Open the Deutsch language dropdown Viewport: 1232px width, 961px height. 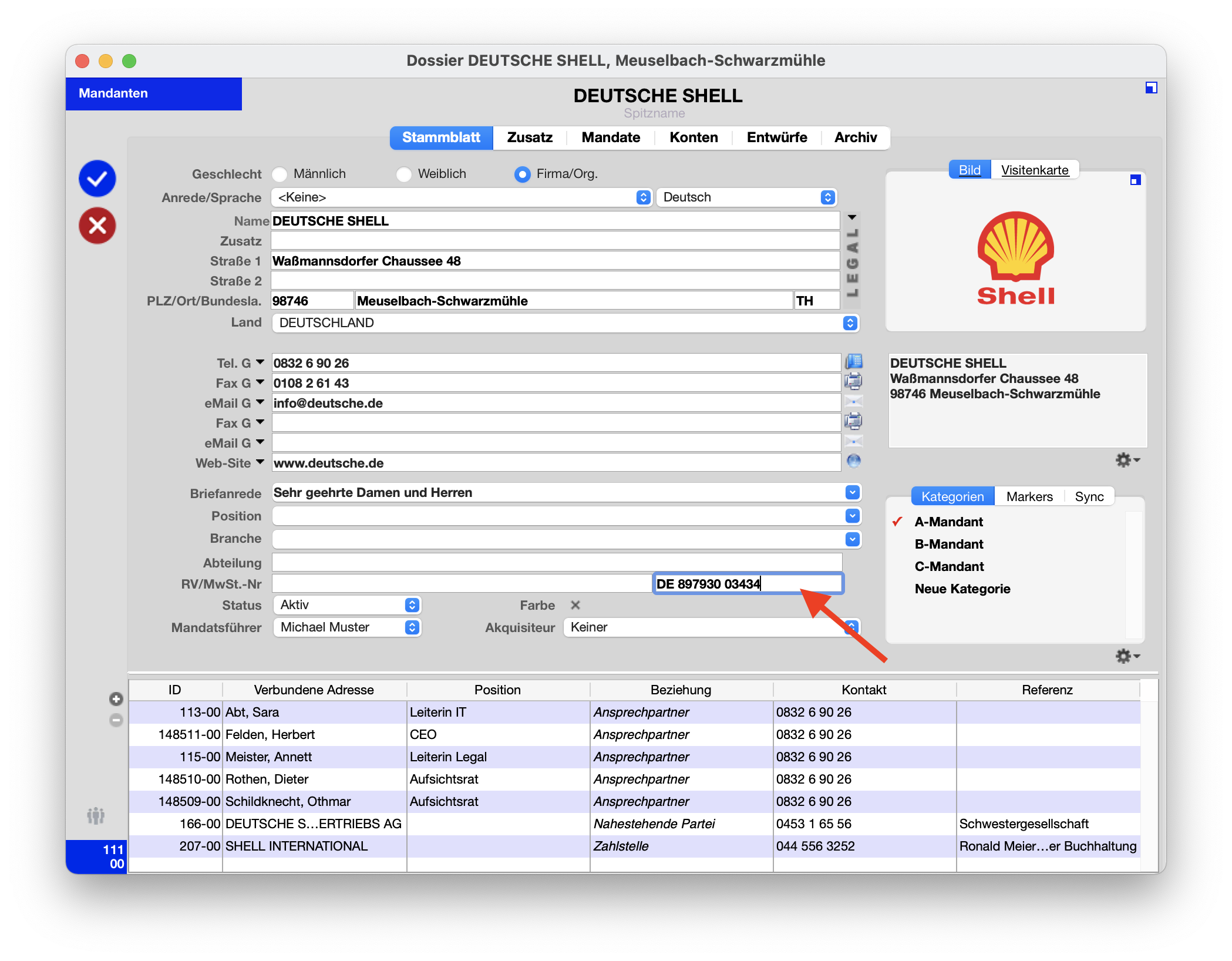point(746,197)
